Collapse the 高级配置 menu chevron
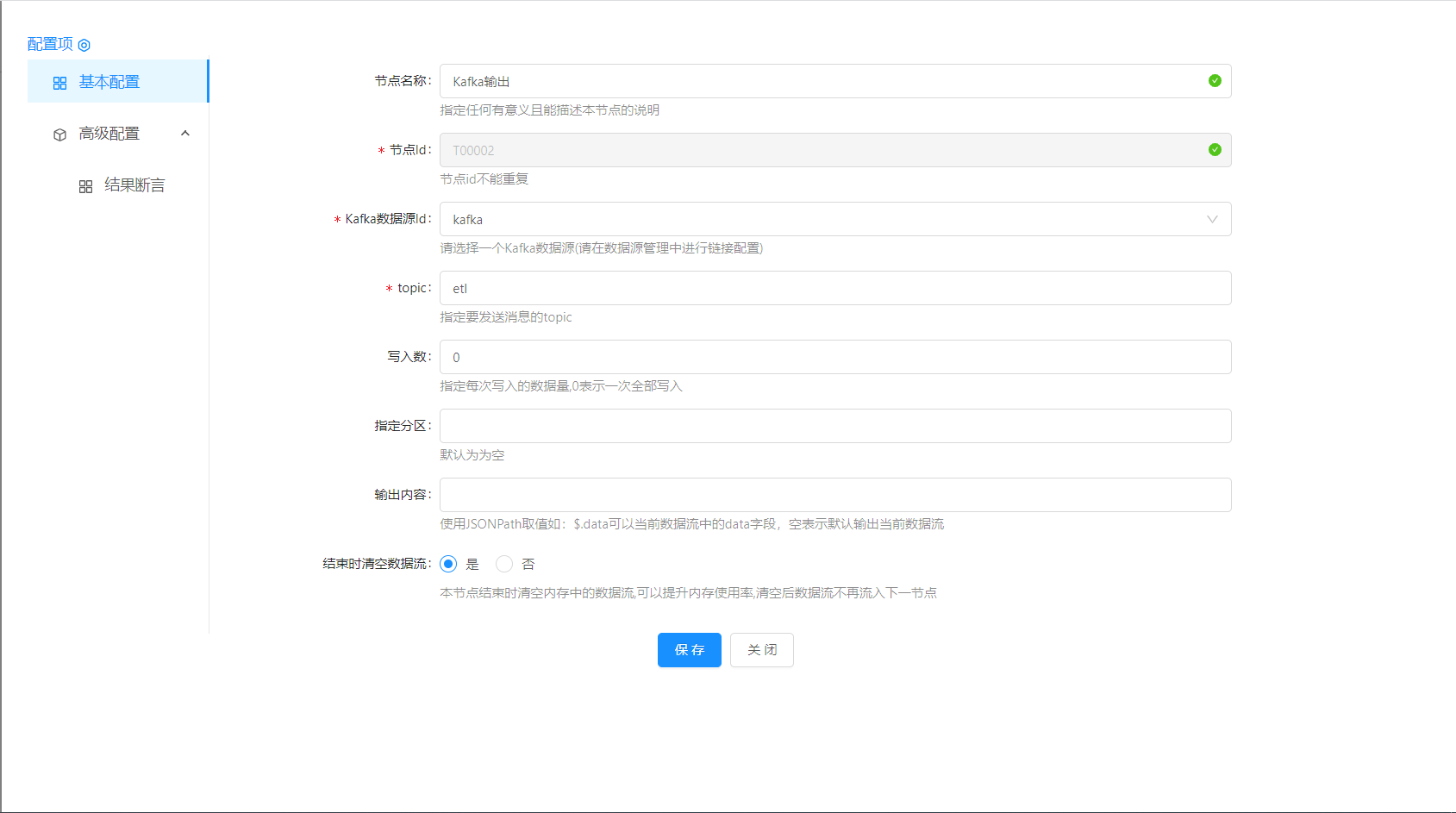Viewport: 1456px width, 813px height. [x=185, y=134]
